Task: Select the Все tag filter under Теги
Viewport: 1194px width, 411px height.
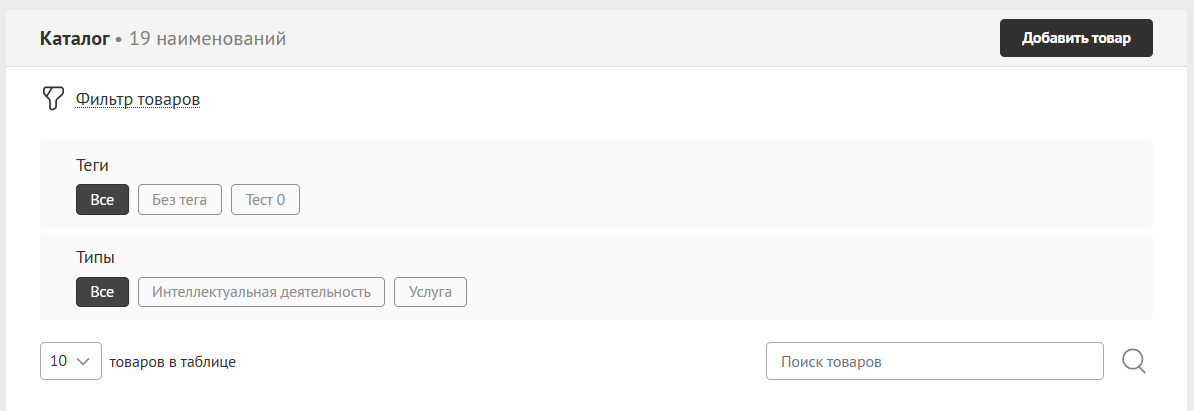Action: click(x=102, y=199)
